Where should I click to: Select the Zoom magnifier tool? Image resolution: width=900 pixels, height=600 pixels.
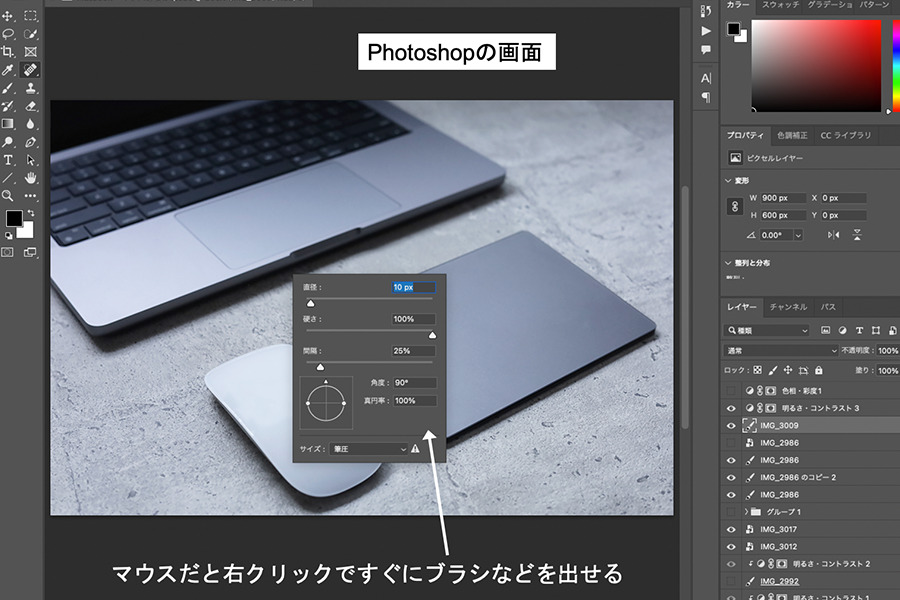(7, 196)
